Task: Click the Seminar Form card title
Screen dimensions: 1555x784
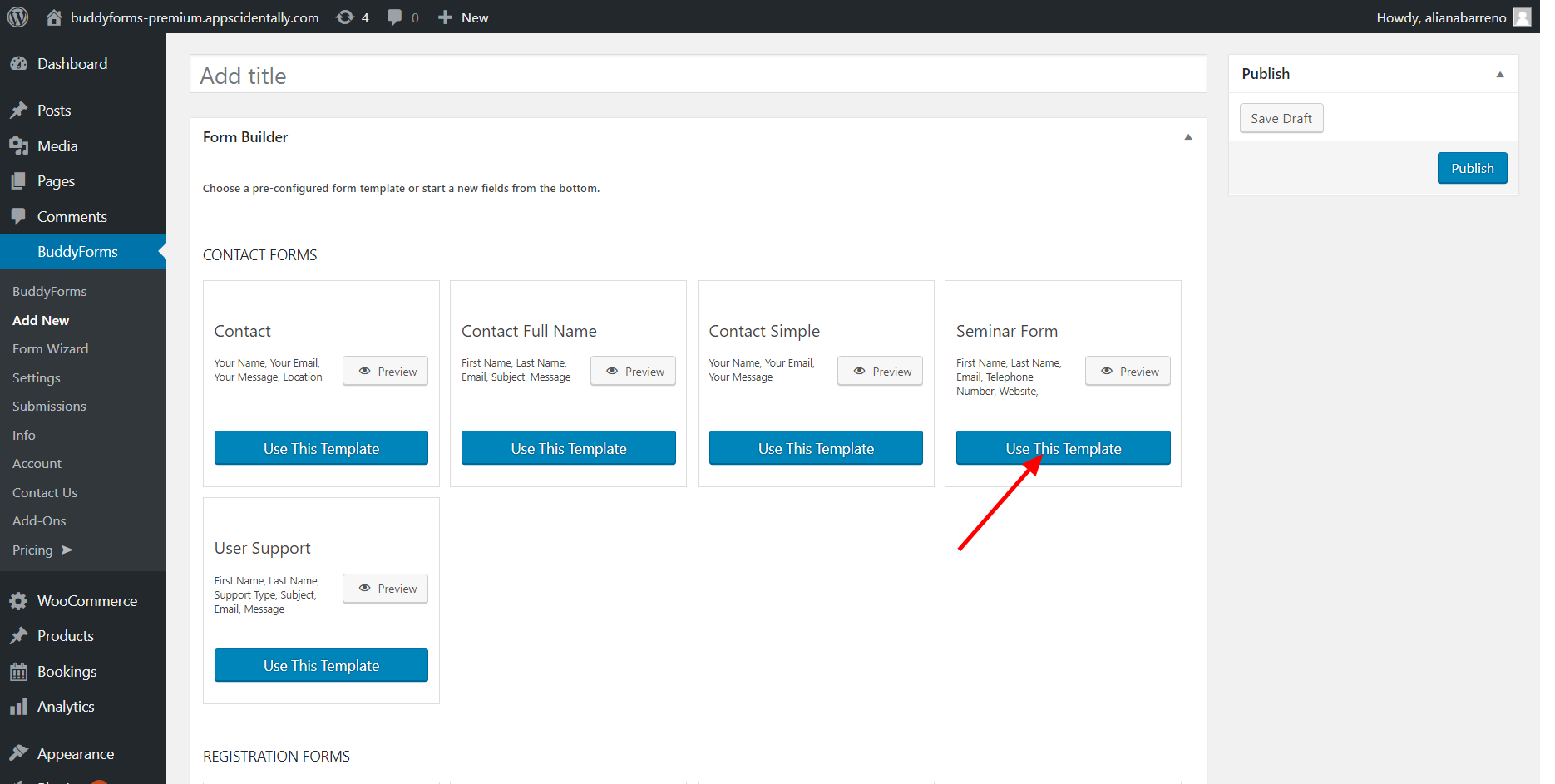Action: pyautogui.click(x=1007, y=331)
